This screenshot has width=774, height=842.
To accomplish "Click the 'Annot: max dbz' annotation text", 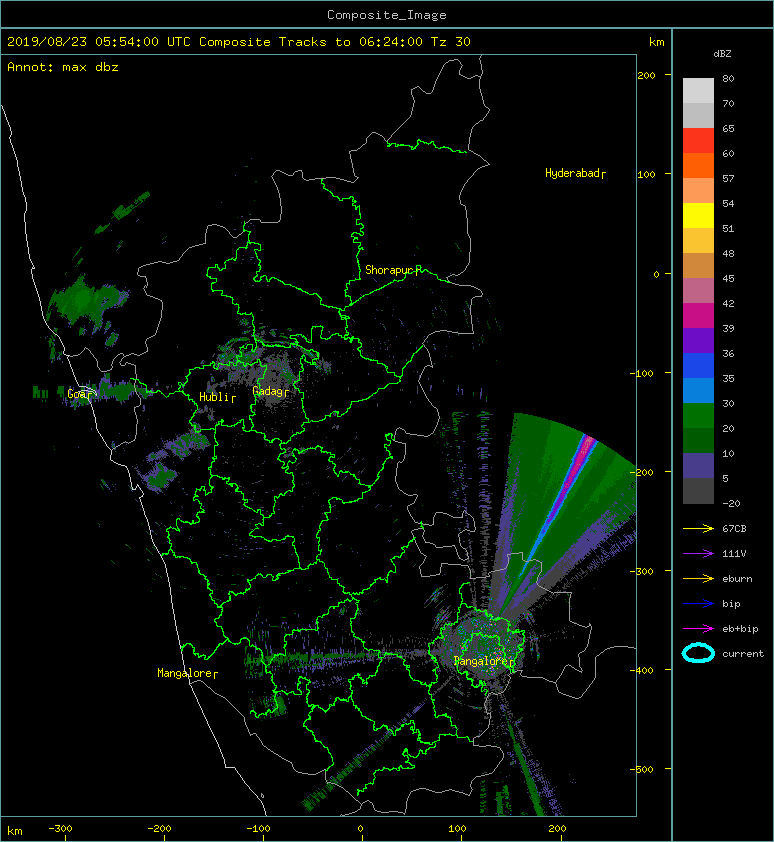I will coord(63,67).
